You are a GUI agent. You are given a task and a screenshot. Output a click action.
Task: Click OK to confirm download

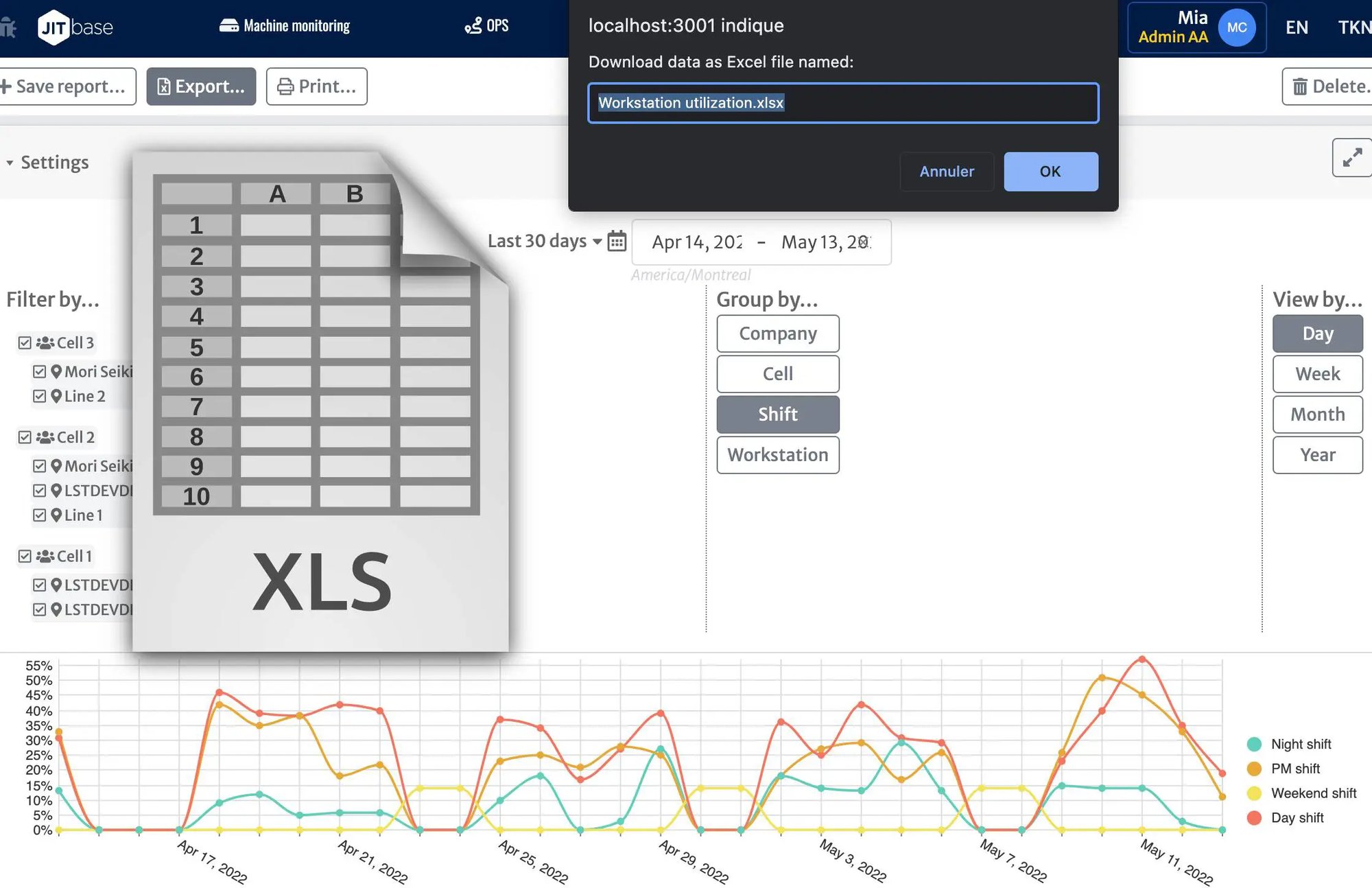1049,171
